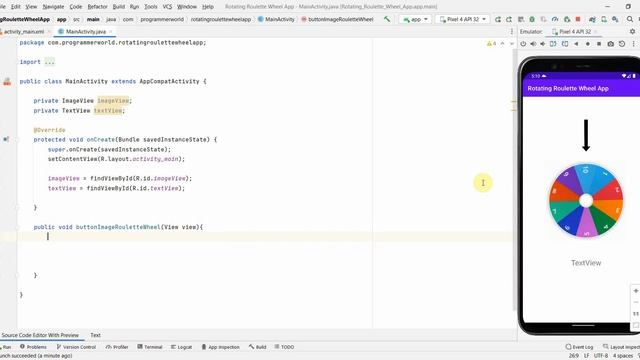Click the emulator 1:1 actual size icon
The height and width of the screenshot is (360, 640).
636,313
